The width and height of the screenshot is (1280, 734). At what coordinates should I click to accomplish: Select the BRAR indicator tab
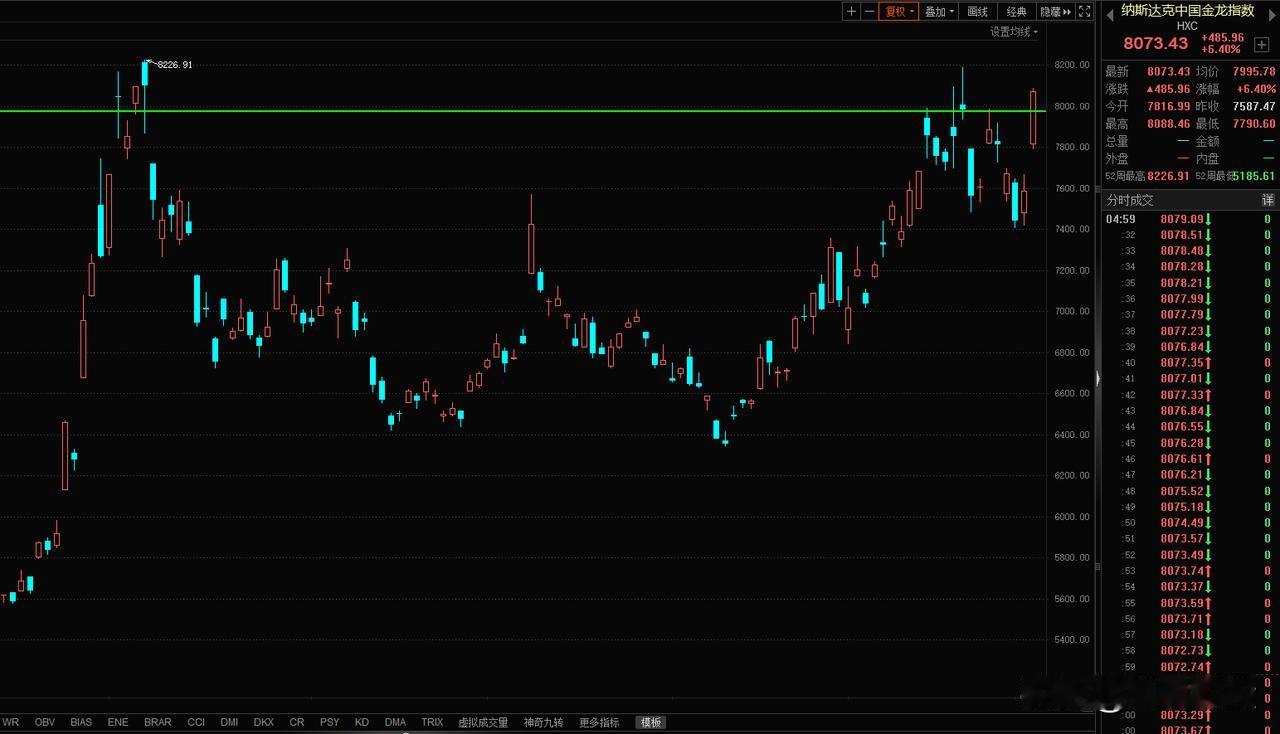(x=158, y=722)
